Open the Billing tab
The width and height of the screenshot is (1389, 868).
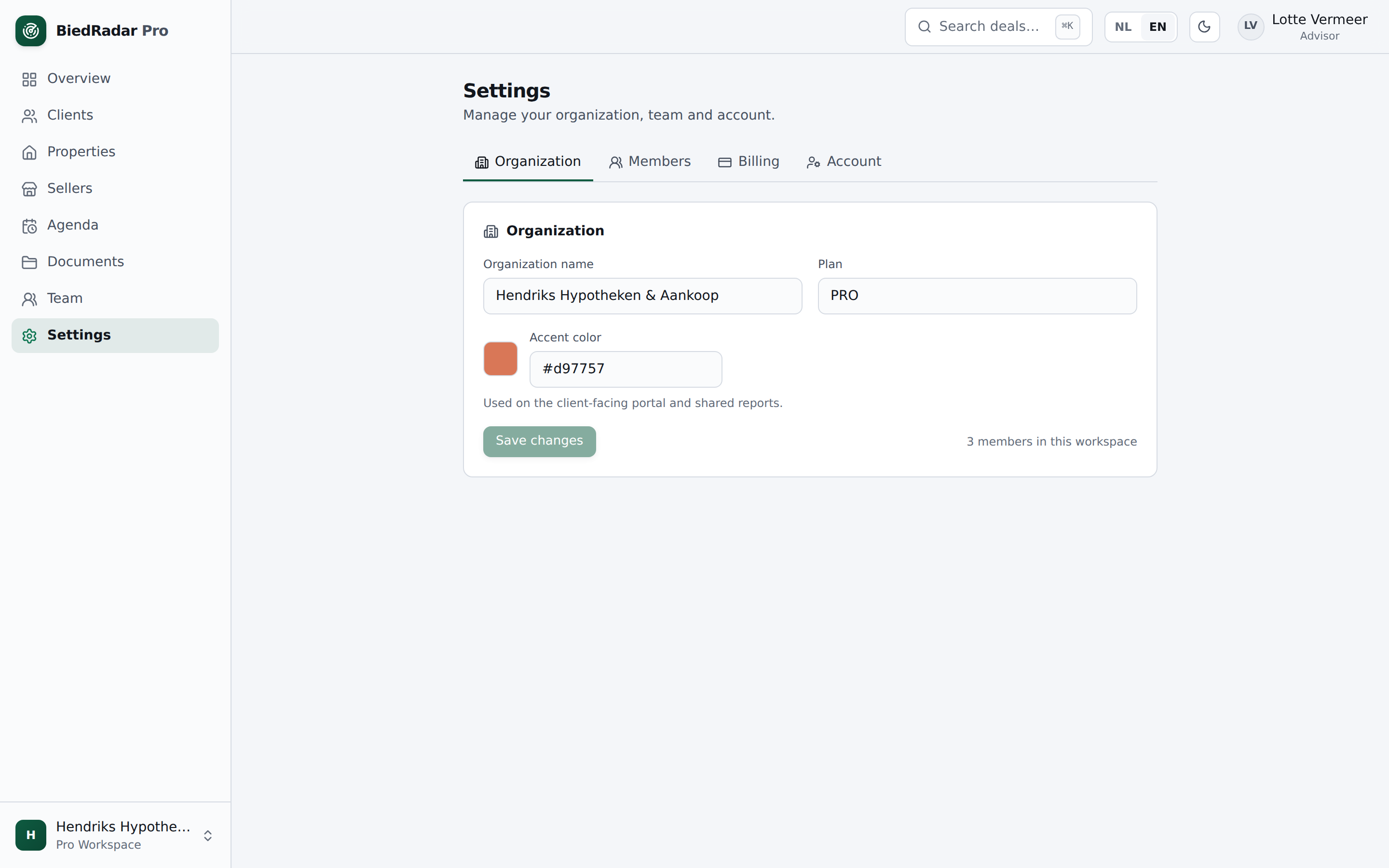[x=749, y=162]
